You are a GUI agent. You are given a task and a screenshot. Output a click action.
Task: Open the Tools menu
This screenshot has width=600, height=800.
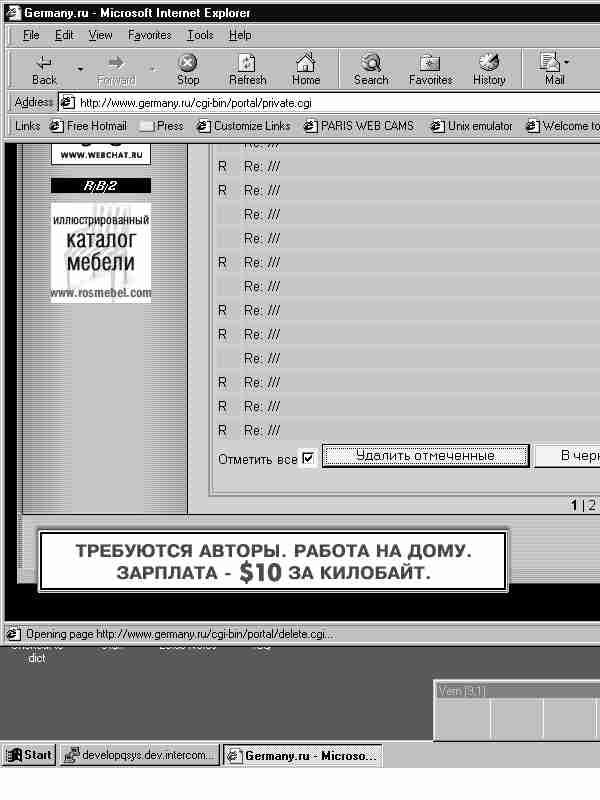200,35
